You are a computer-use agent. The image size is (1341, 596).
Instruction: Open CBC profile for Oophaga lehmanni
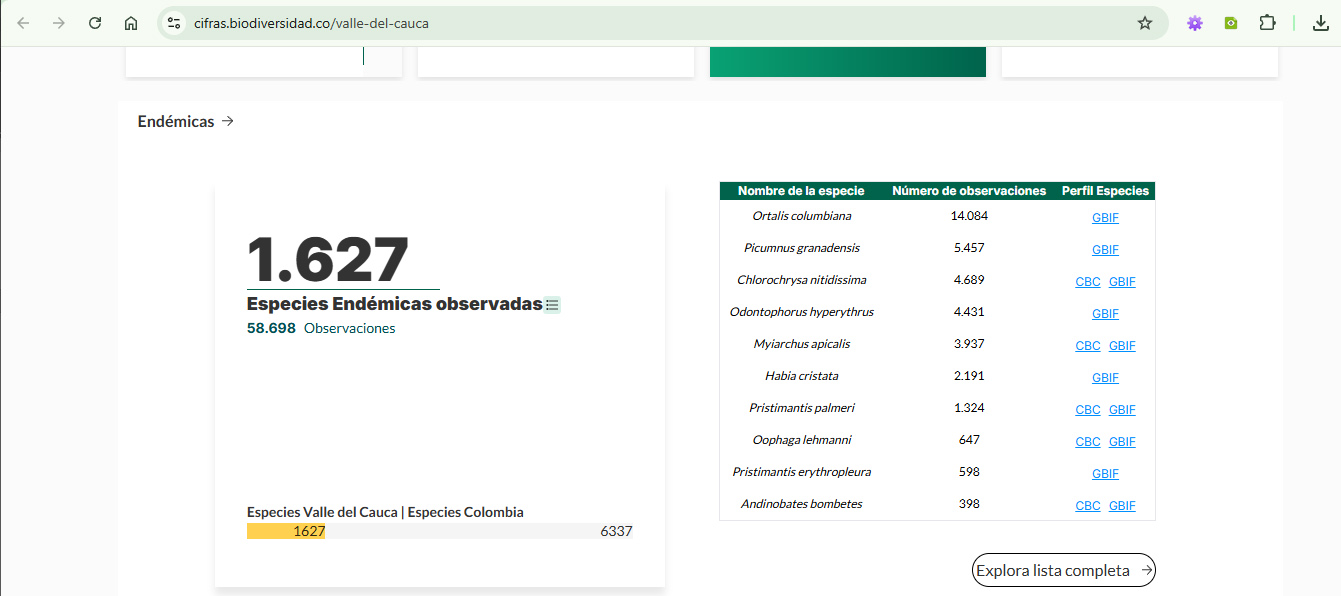(x=1088, y=442)
